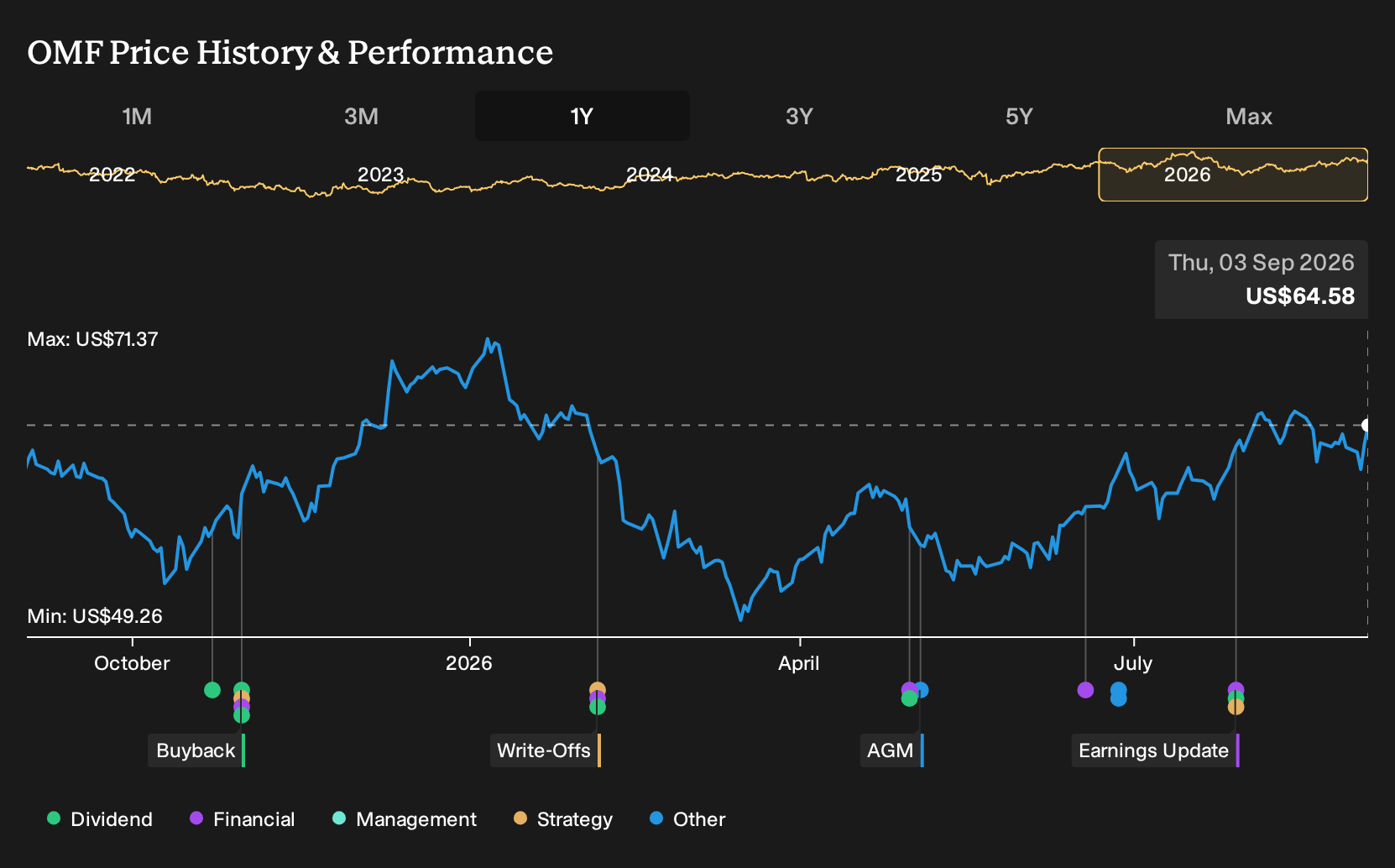The width and height of the screenshot is (1395, 868).
Task: Click the July axis label
Action: (1133, 663)
